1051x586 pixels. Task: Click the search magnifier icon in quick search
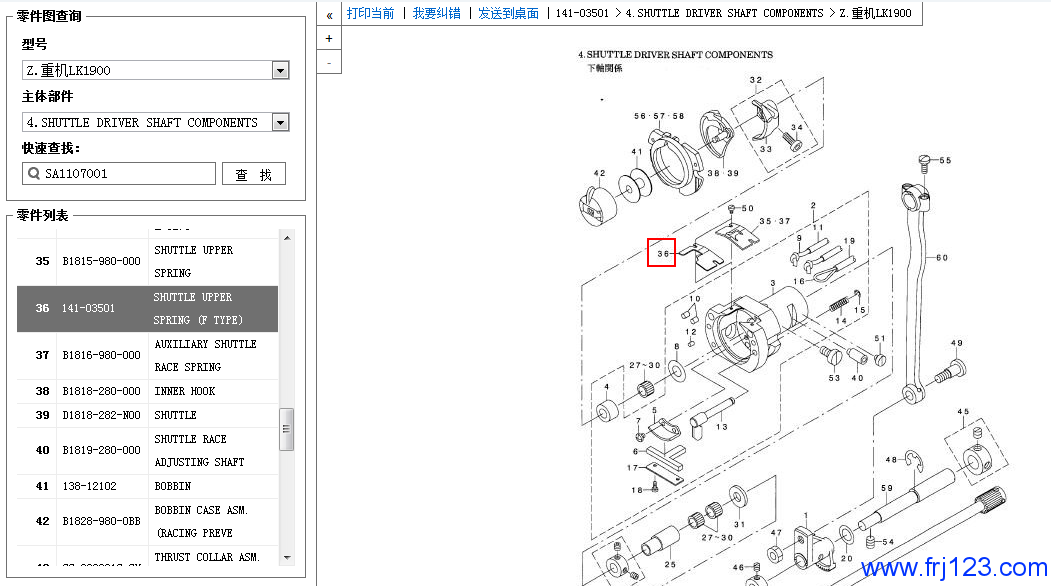[34, 174]
